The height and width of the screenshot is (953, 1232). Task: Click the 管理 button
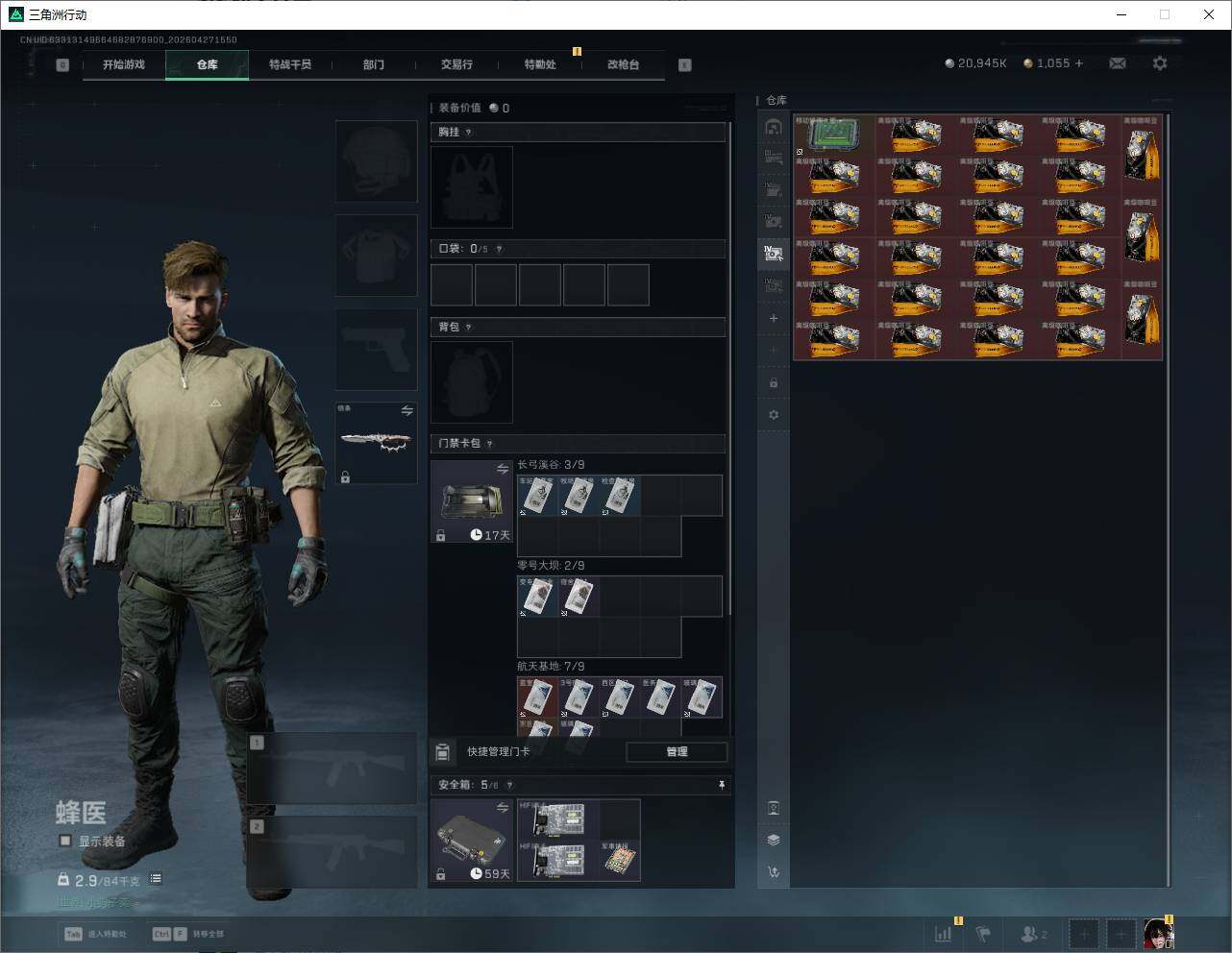(677, 752)
